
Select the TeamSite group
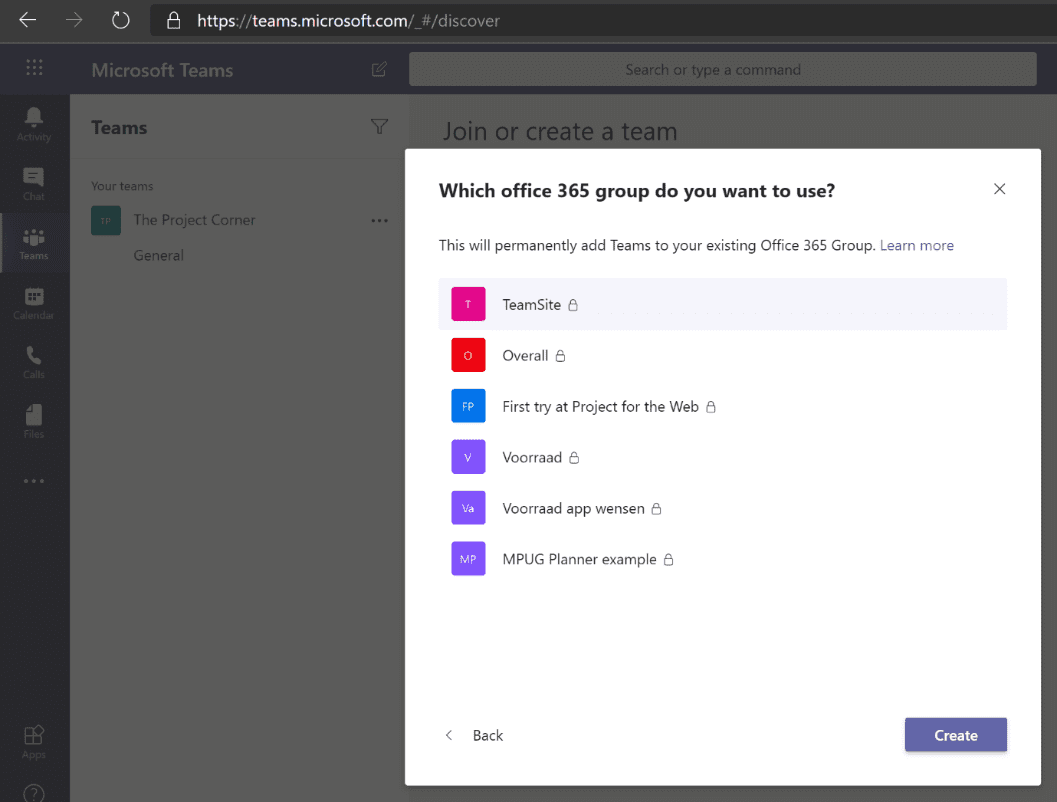point(723,304)
